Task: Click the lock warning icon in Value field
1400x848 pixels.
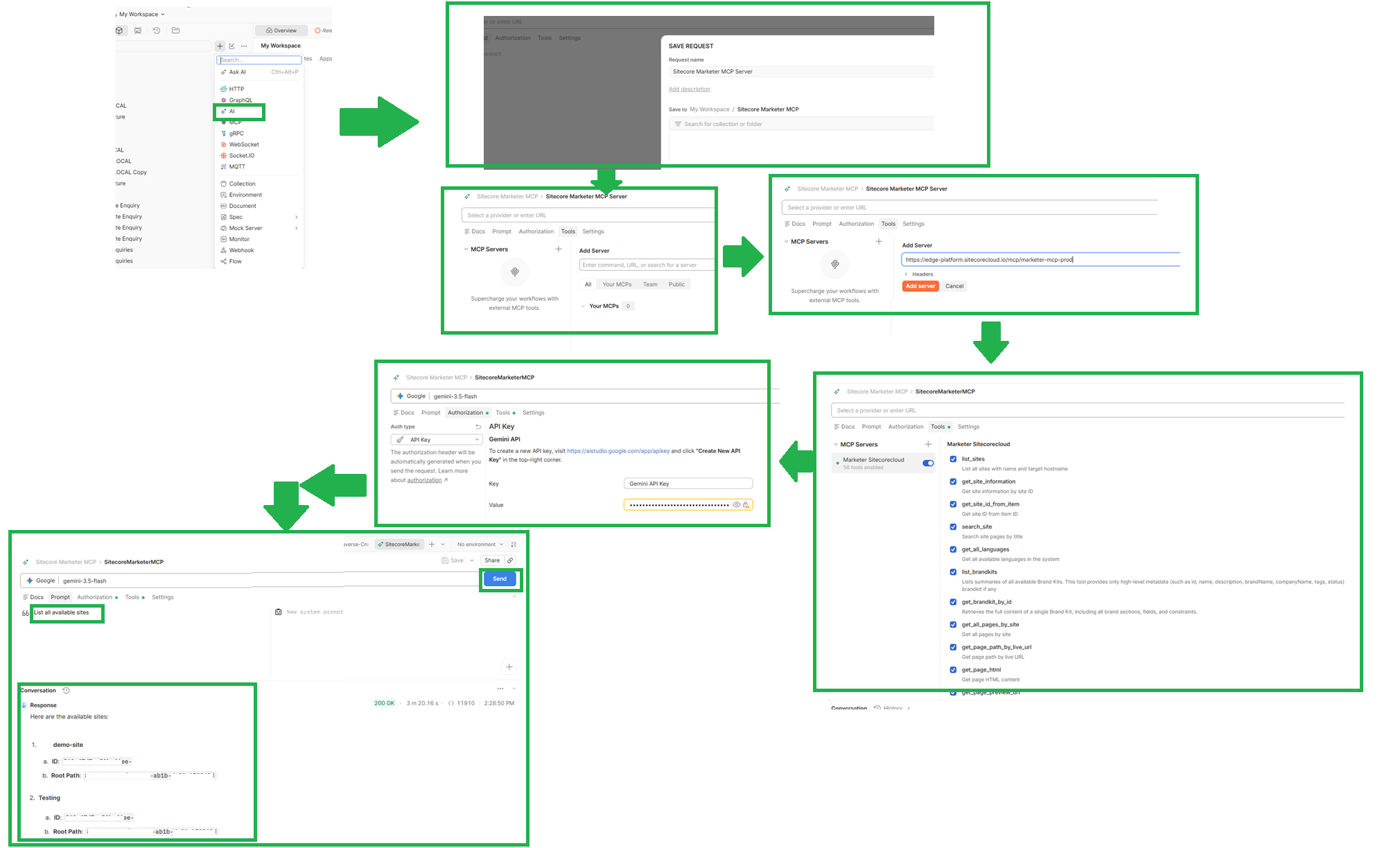Action: tap(746, 505)
